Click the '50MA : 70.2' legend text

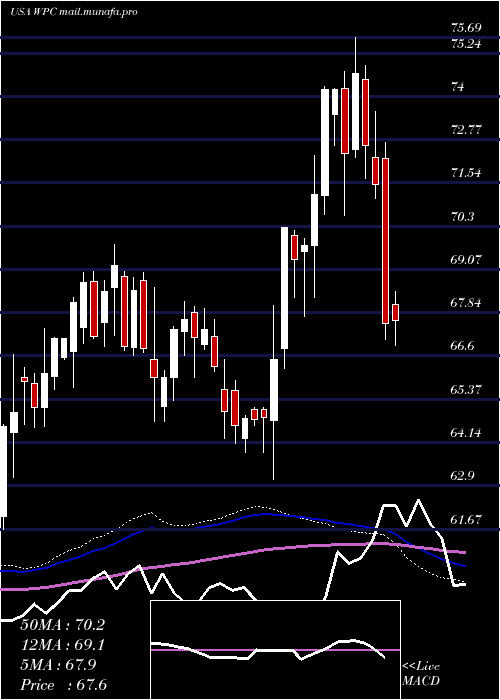pos(62,625)
